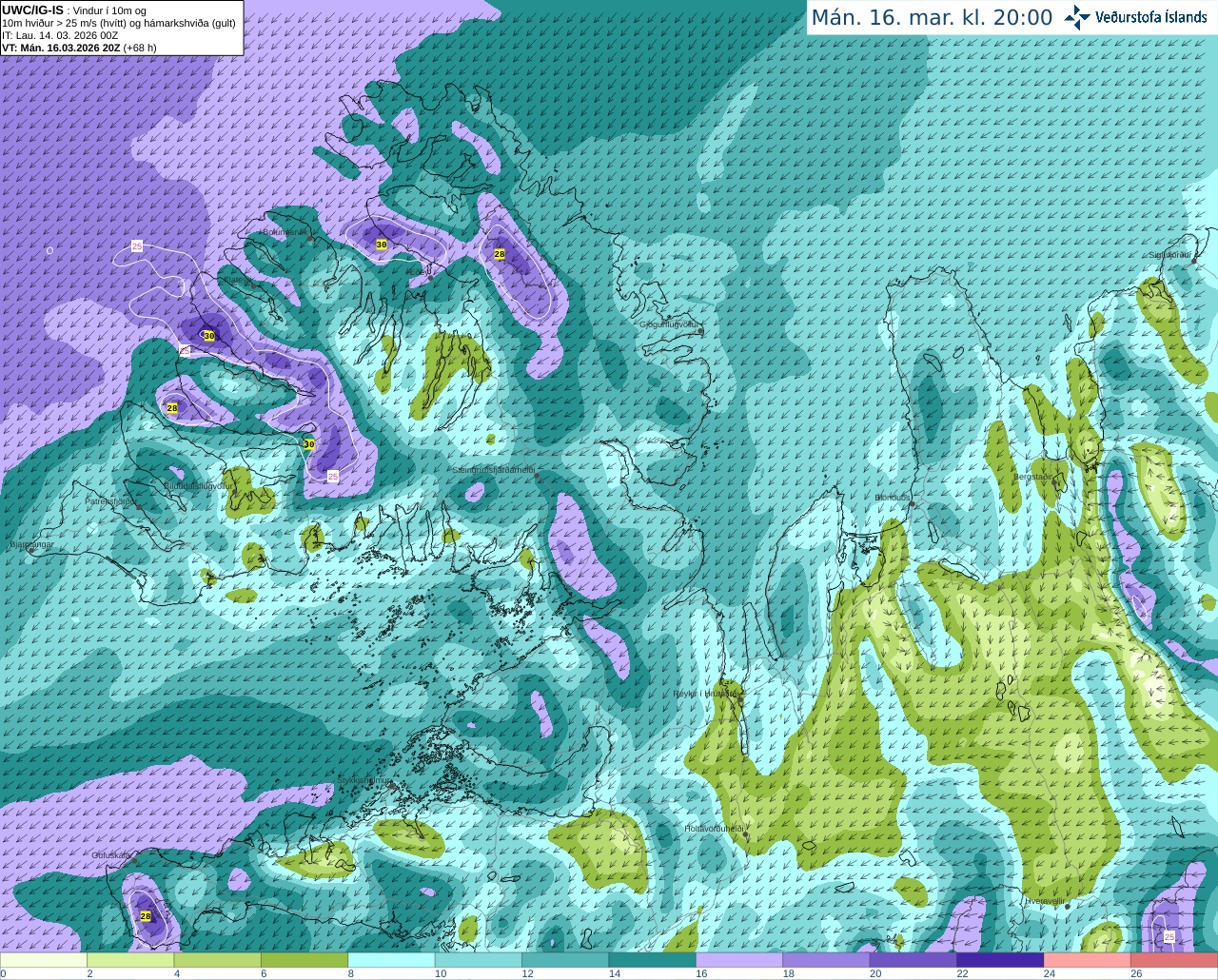
Task: Click the Gufuskálar station label
Action: 111,855
